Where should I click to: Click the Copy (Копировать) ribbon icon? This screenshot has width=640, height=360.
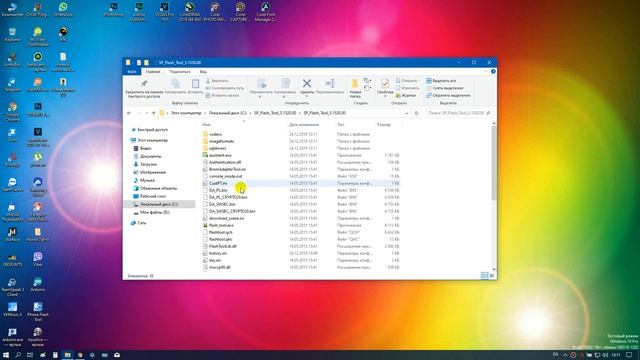(x=176, y=84)
